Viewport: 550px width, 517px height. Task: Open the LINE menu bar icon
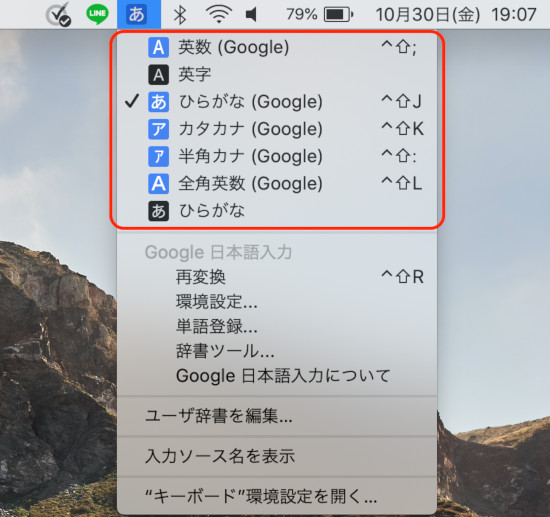[97, 14]
